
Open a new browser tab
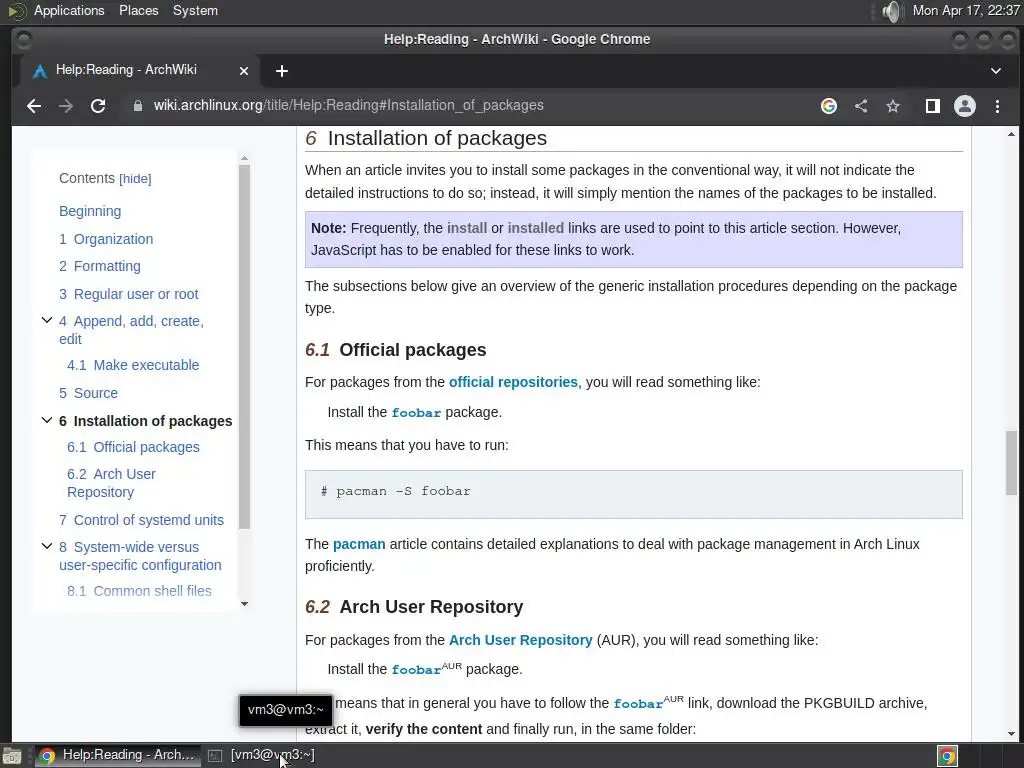[281, 71]
